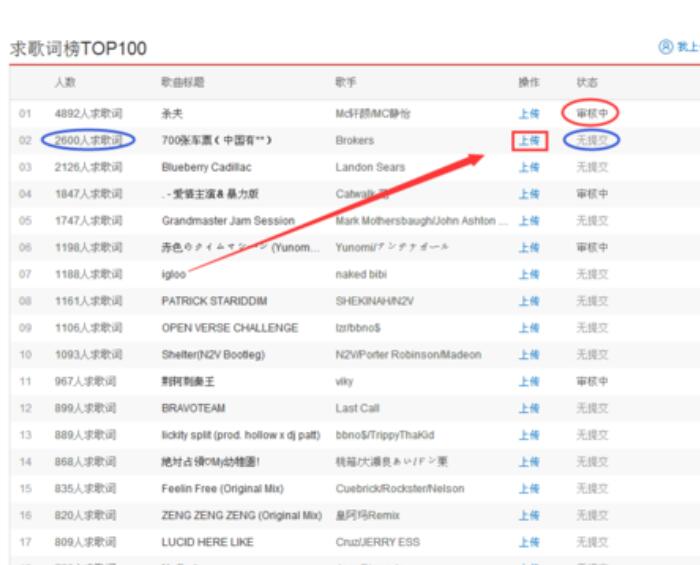Upload lyrics for BRAVOTEAM by Last Call
This screenshot has height=565, width=700.
[528, 408]
